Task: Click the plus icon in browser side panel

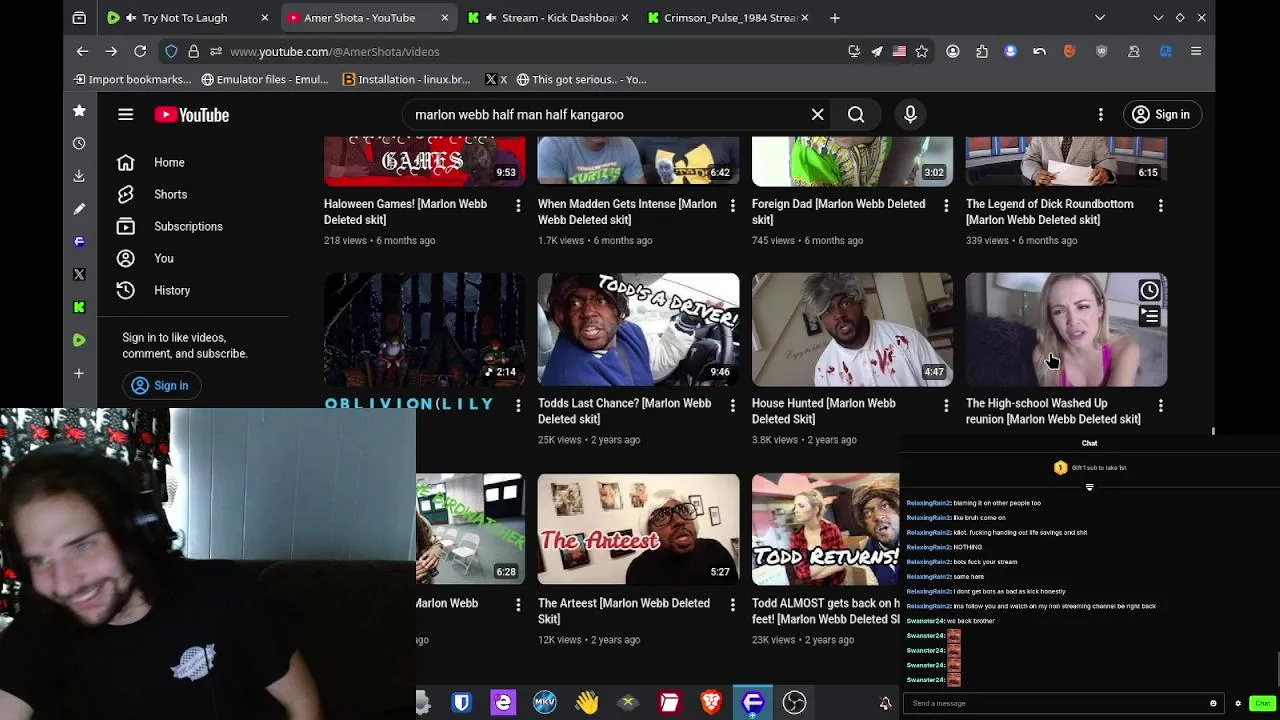Action: pos(79,373)
